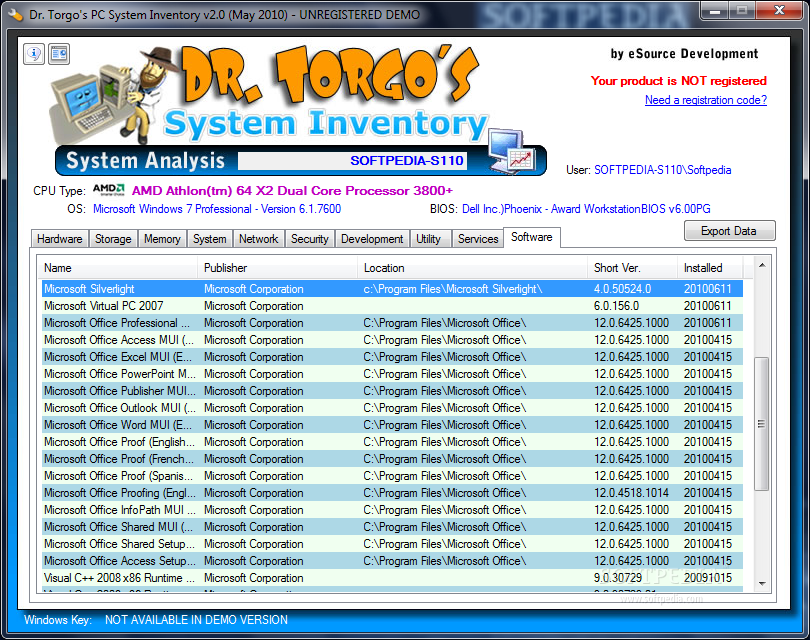810x640 pixels.
Task: Click 'Your product is NOT registered' notice
Action: click(679, 81)
